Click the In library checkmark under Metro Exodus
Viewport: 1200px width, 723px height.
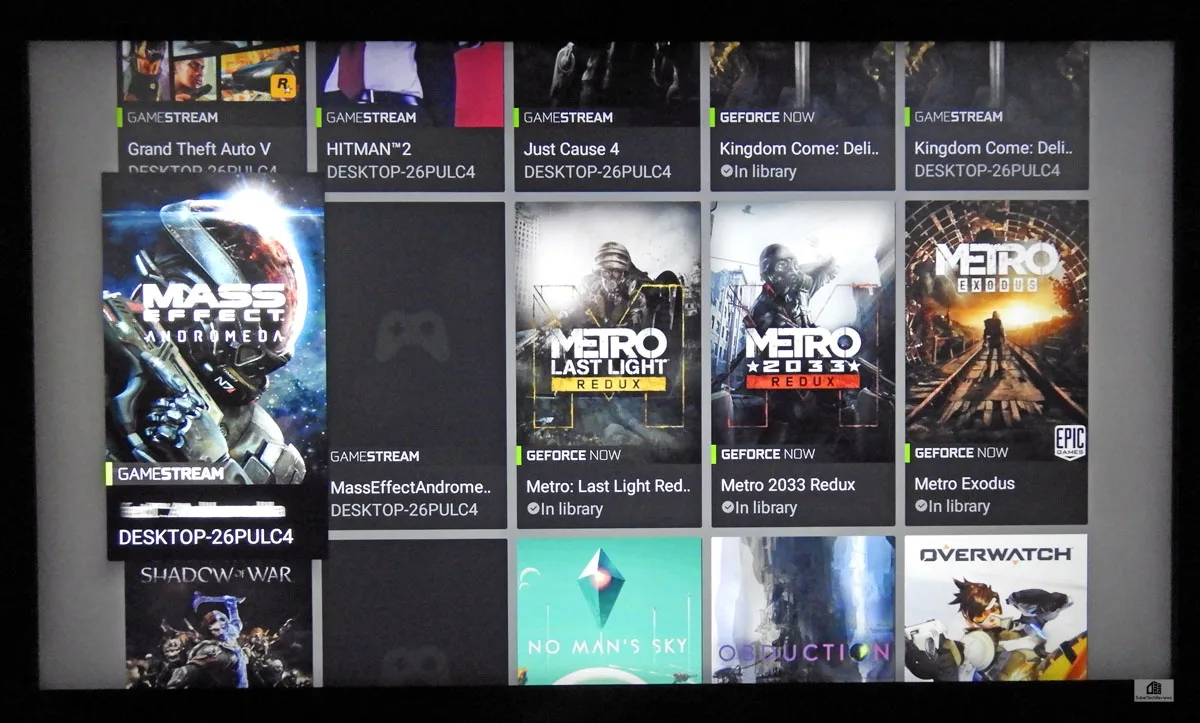(920, 506)
